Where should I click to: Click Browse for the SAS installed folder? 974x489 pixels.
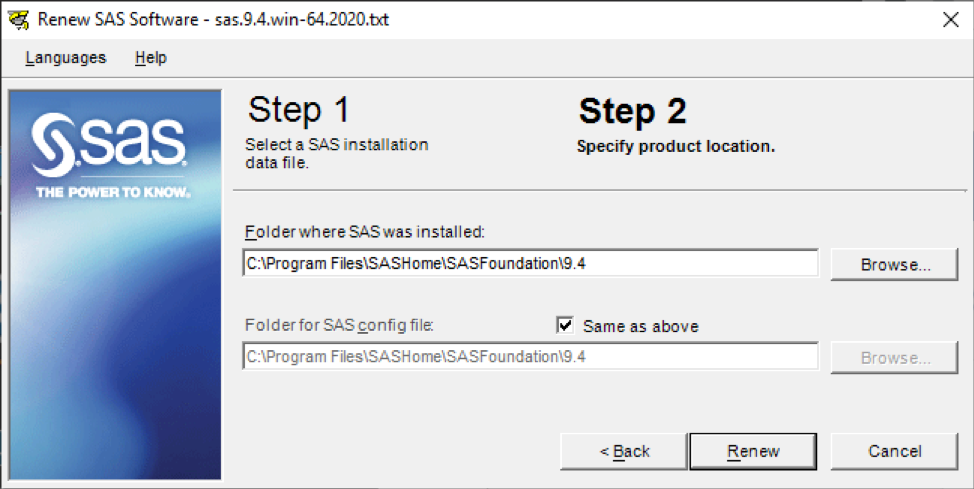(894, 265)
